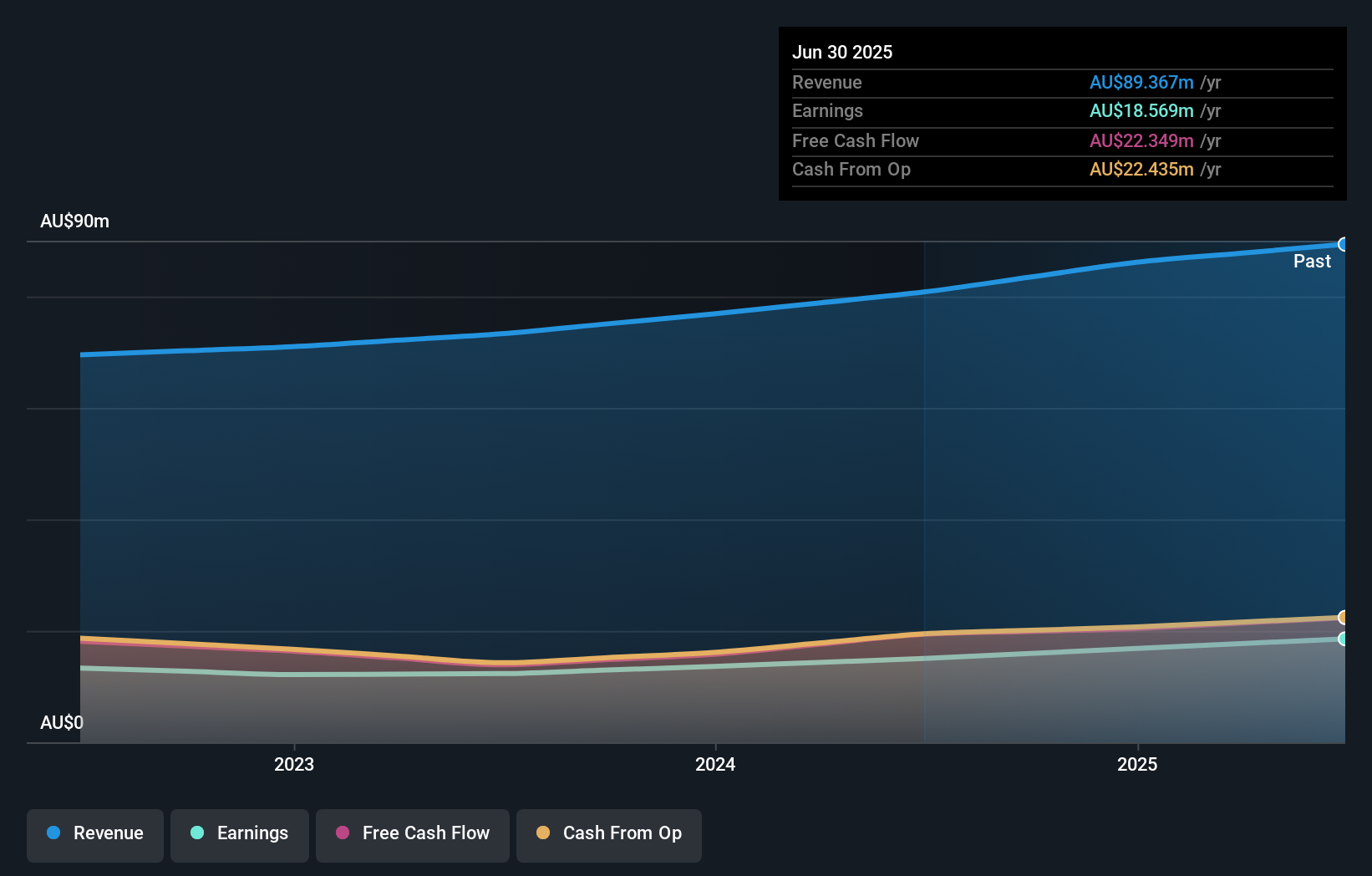Click the pink Free Cash Flow legend dot
Viewport: 1372px width, 876px height.
(343, 833)
